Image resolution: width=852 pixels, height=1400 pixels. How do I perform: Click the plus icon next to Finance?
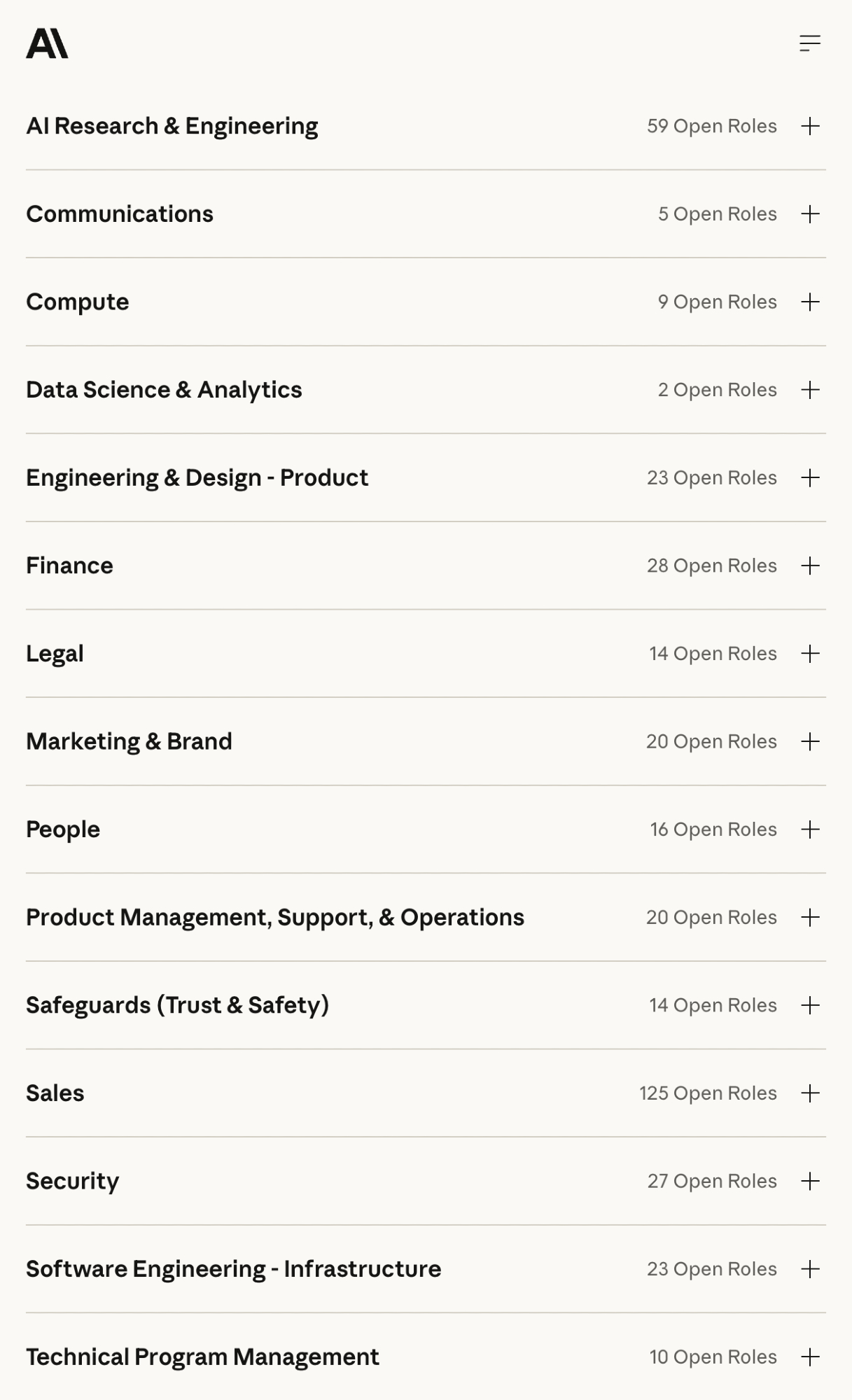[810, 566]
